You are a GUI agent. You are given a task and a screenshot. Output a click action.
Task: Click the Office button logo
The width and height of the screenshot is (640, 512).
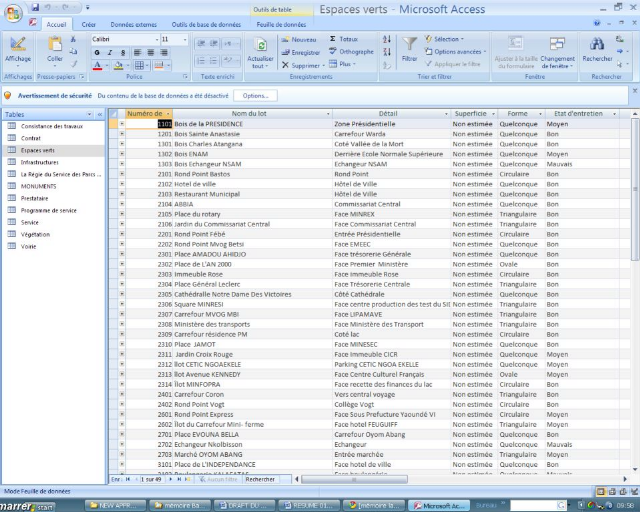point(13,12)
